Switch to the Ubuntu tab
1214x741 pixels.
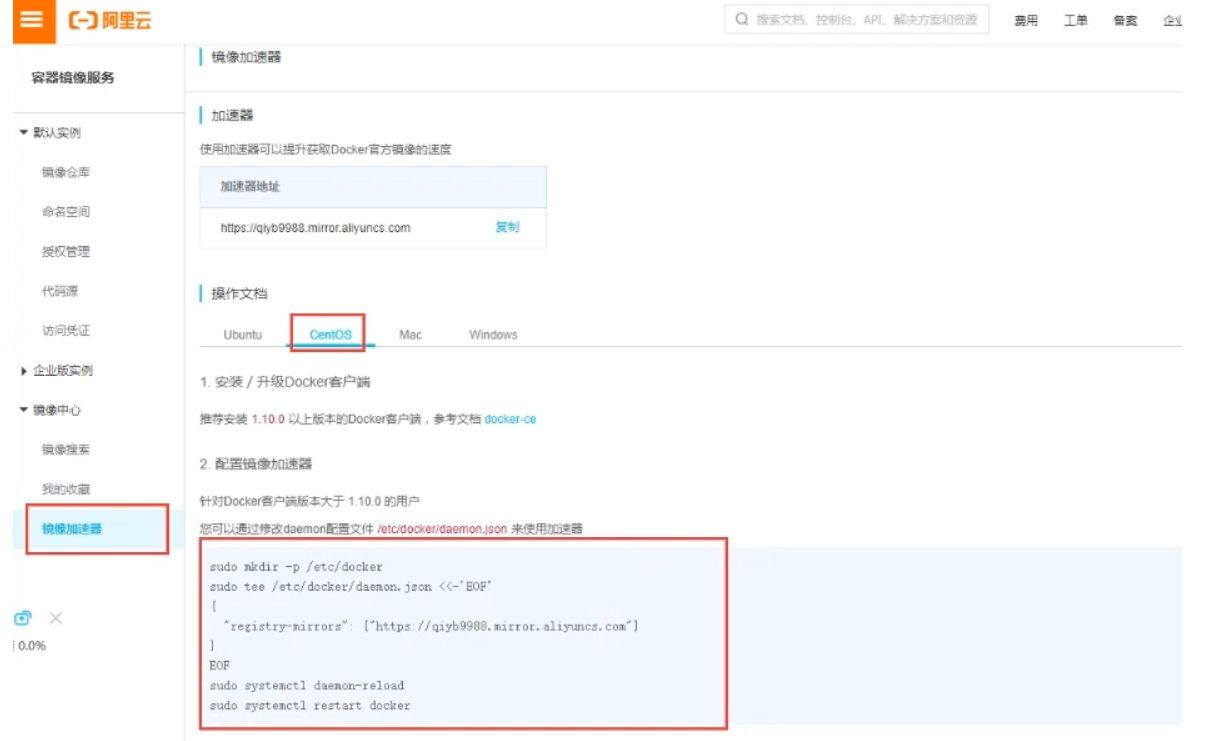(x=243, y=335)
